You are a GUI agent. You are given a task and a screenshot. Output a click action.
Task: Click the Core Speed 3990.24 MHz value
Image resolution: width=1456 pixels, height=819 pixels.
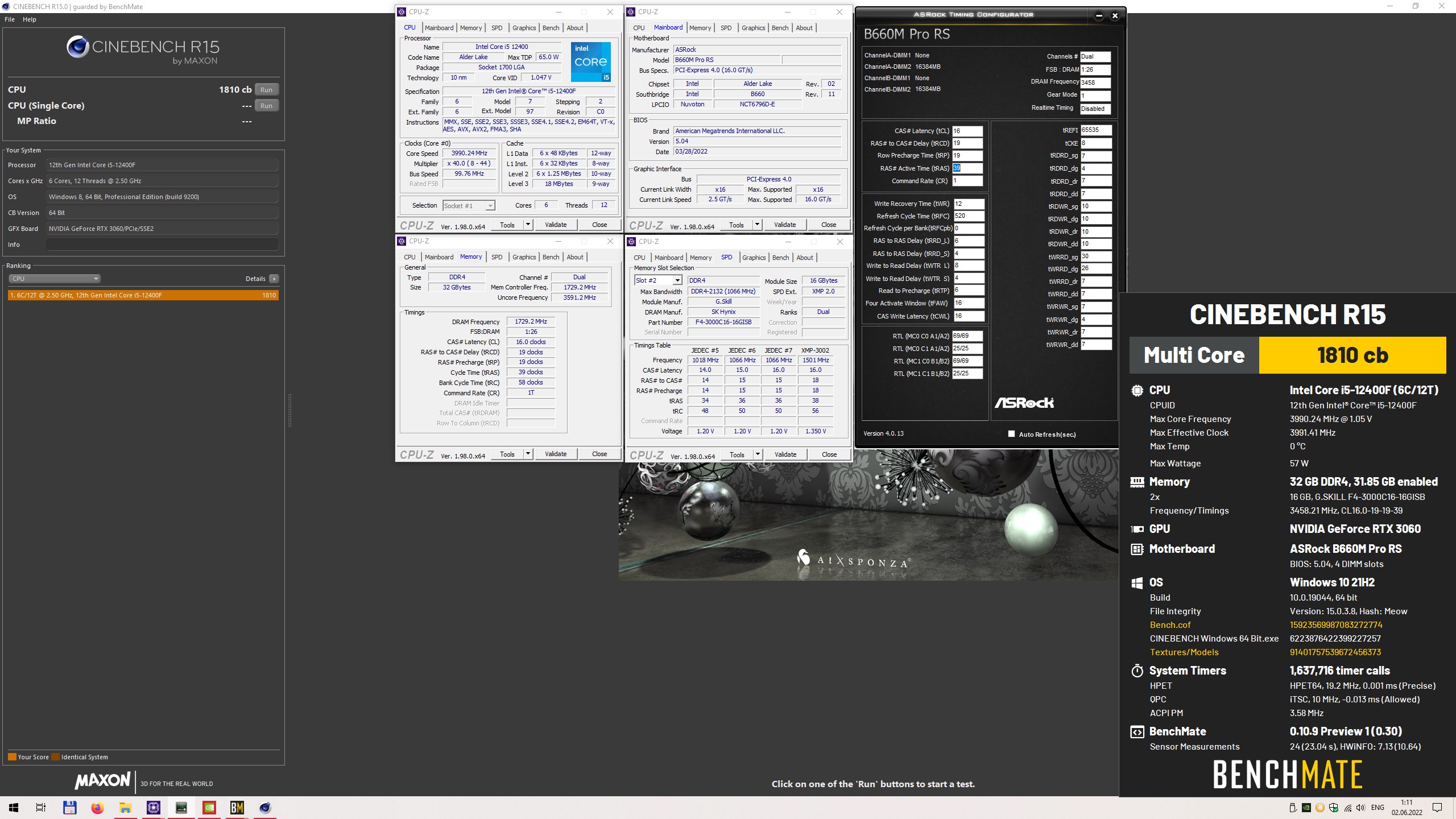tap(469, 154)
